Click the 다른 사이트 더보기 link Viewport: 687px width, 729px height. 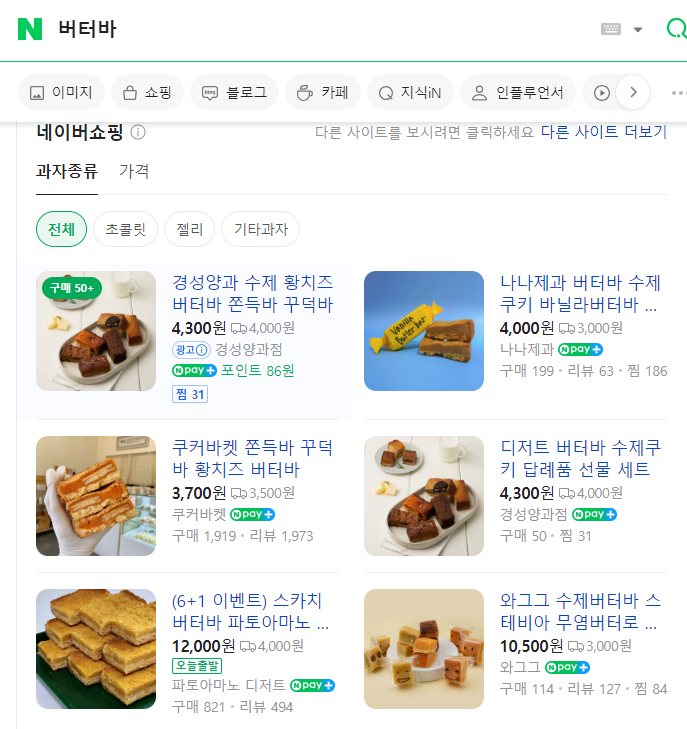[603, 132]
